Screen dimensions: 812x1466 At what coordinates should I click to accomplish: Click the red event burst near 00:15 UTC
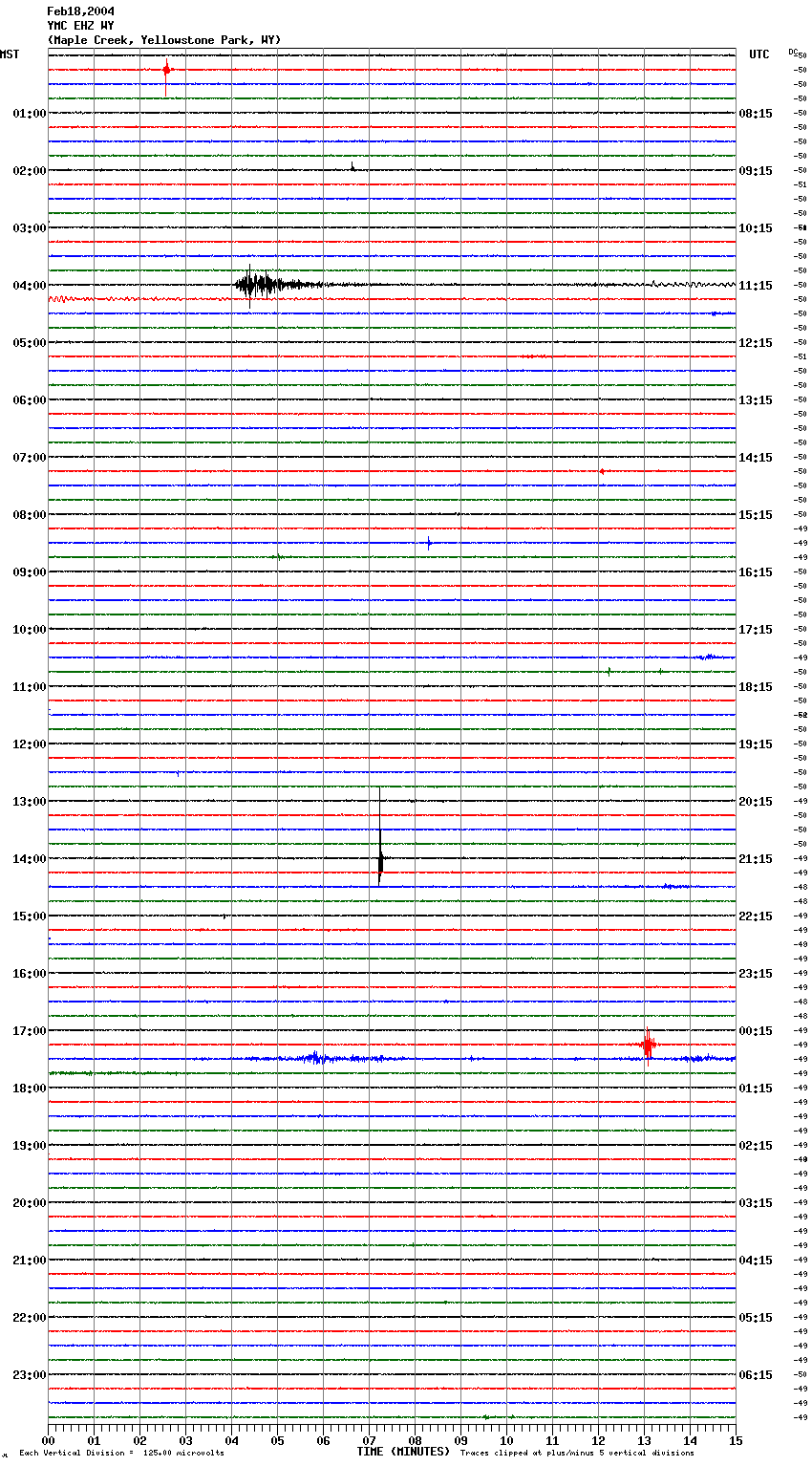648,1046
